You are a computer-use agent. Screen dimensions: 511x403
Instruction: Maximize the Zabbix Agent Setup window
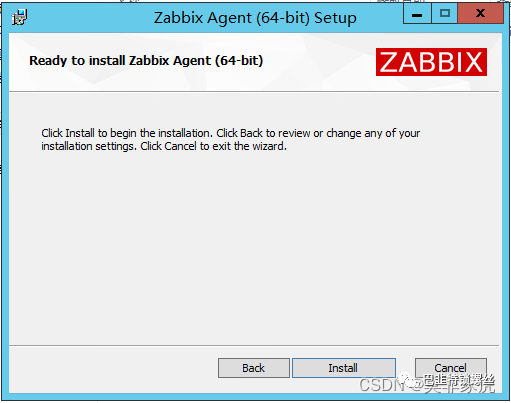[x=445, y=13]
